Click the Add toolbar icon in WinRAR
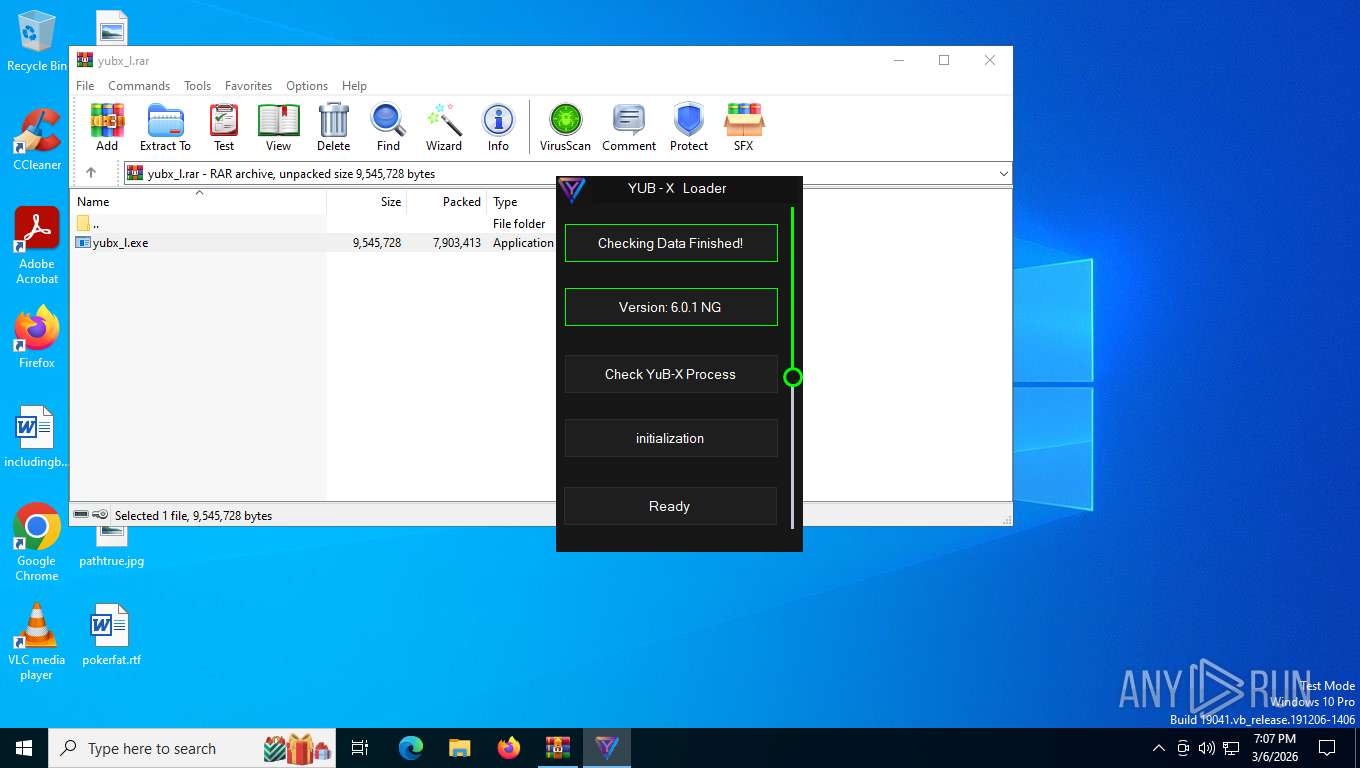 (107, 127)
